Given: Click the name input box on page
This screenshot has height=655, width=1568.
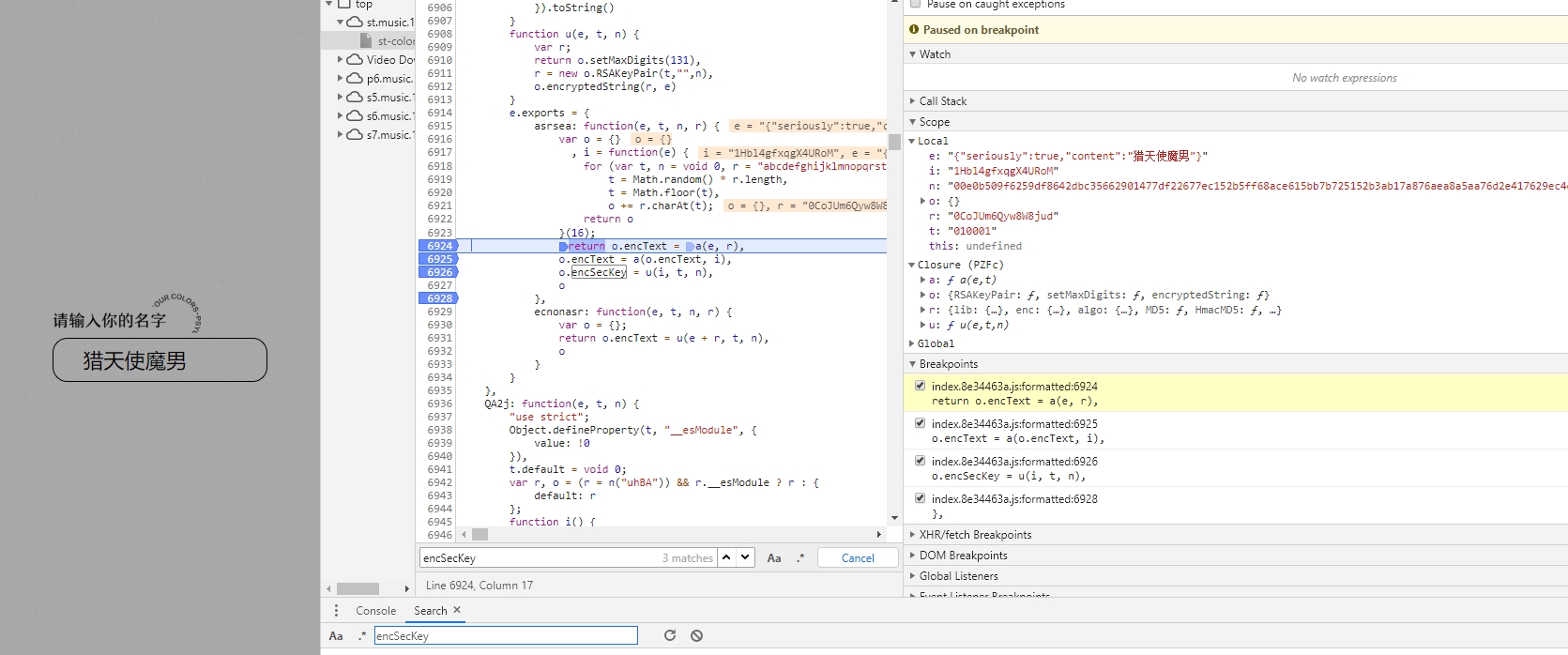Looking at the screenshot, I should [160, 360].
